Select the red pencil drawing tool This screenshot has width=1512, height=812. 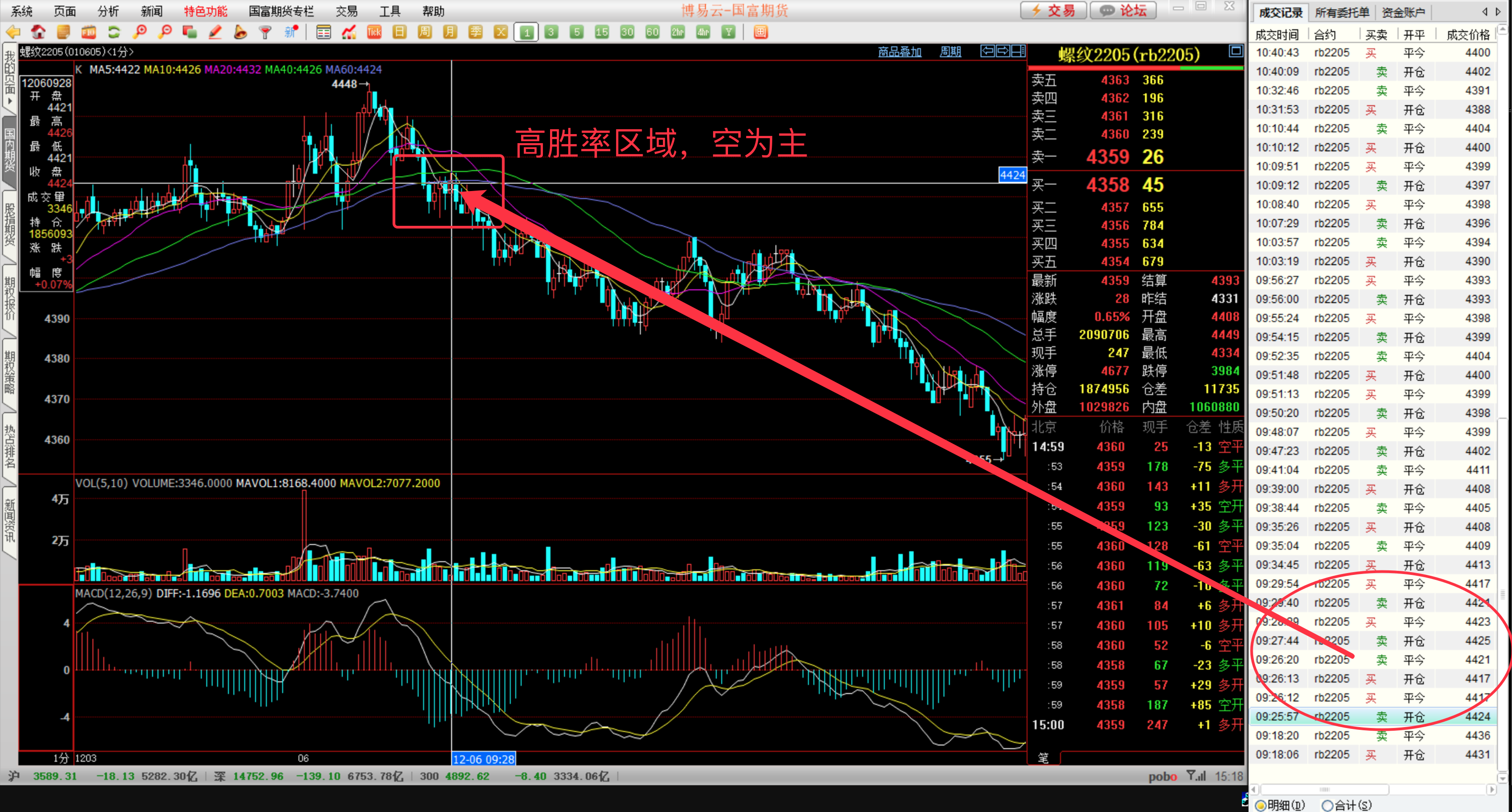(215, 33)
